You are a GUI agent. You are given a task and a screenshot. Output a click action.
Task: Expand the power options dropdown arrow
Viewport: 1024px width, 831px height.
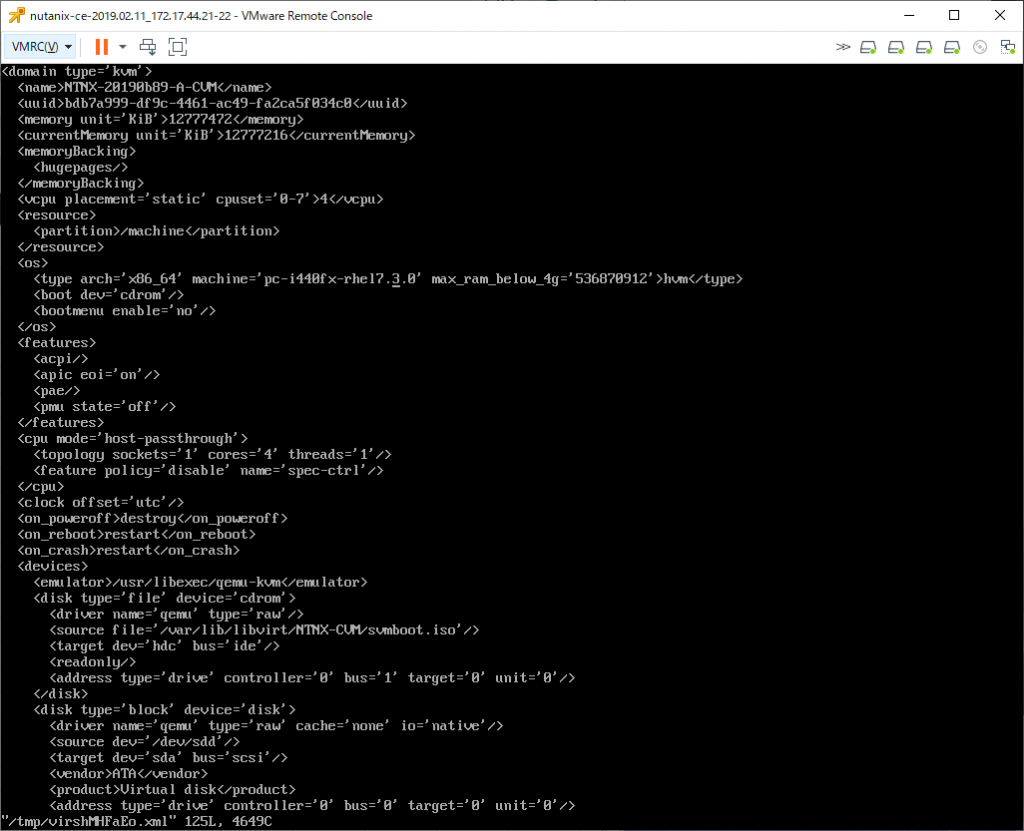point(122,46)
